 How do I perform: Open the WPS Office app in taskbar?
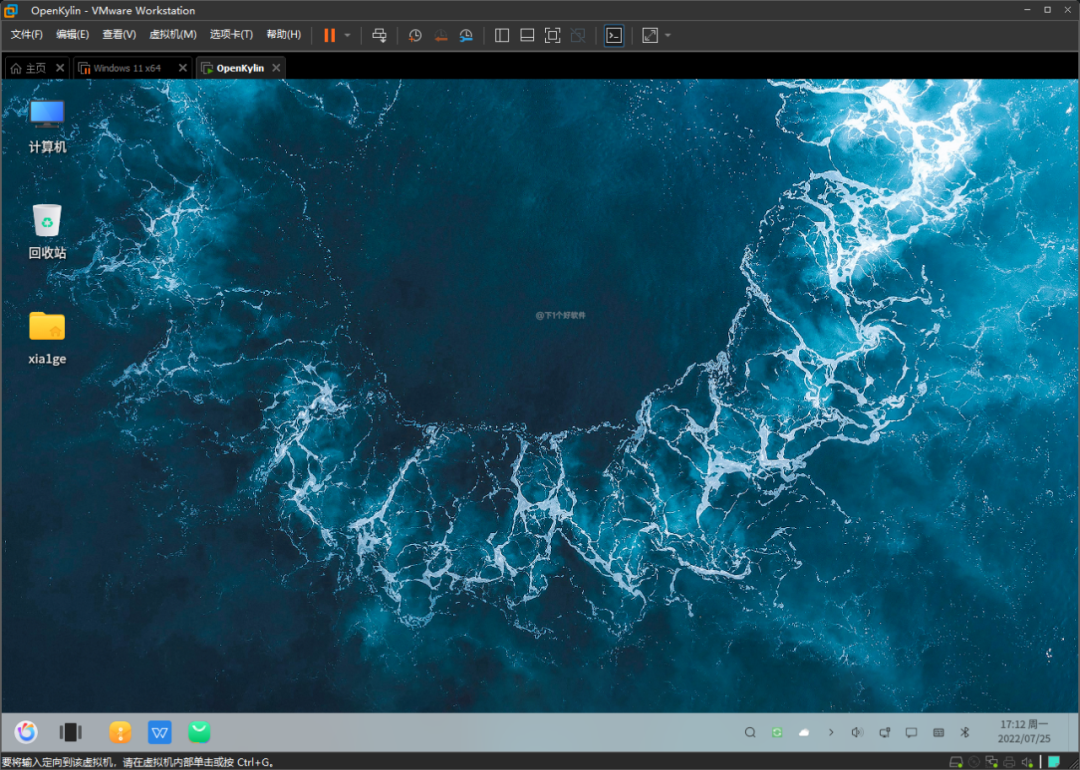(x=160, y=732)
